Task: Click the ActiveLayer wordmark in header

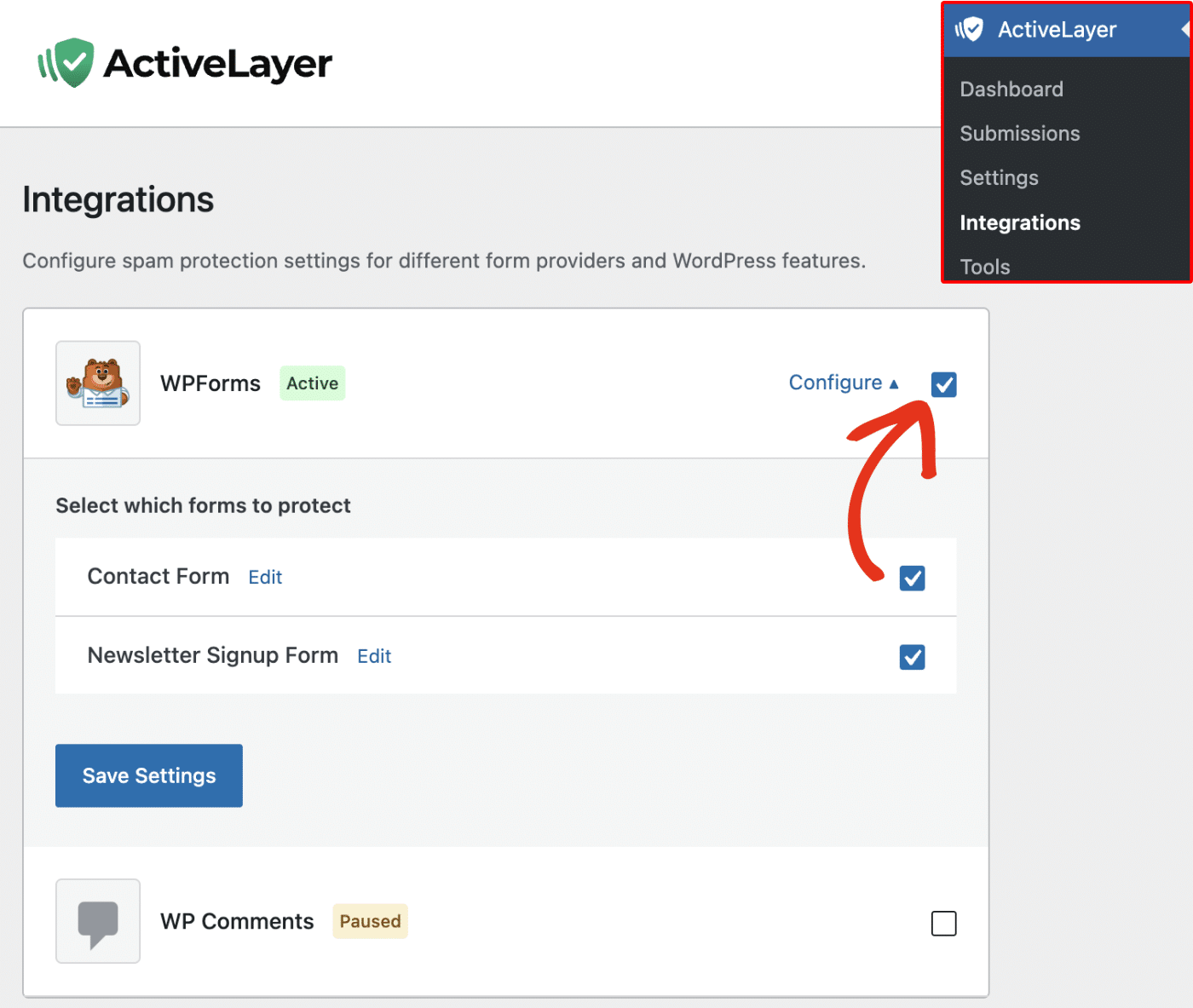Action: [x=218, y=64]
